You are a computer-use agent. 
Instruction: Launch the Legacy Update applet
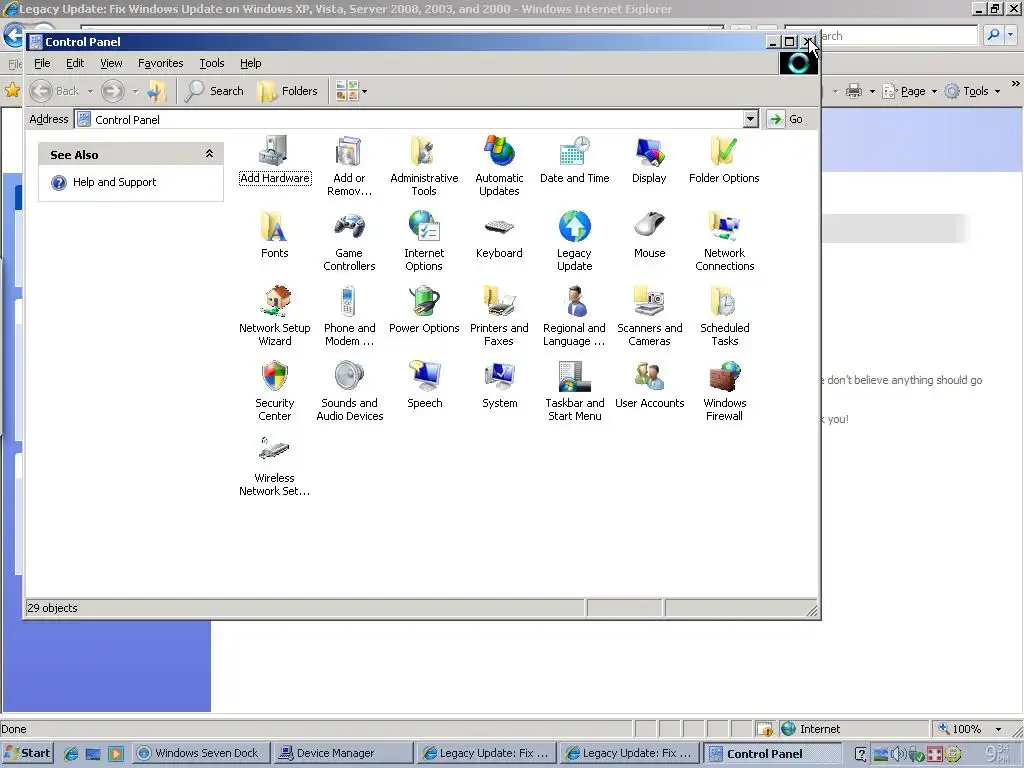pos(575,241)
